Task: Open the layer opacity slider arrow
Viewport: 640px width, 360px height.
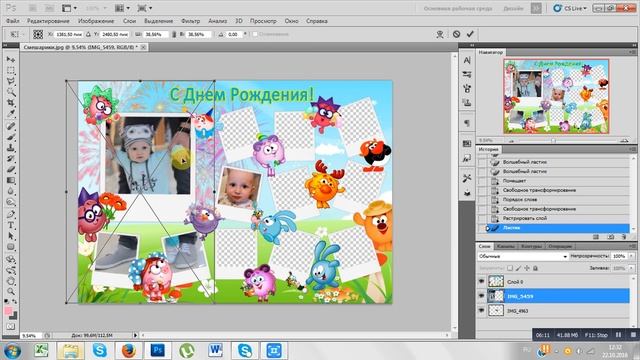Action: (x=631, y=256)
